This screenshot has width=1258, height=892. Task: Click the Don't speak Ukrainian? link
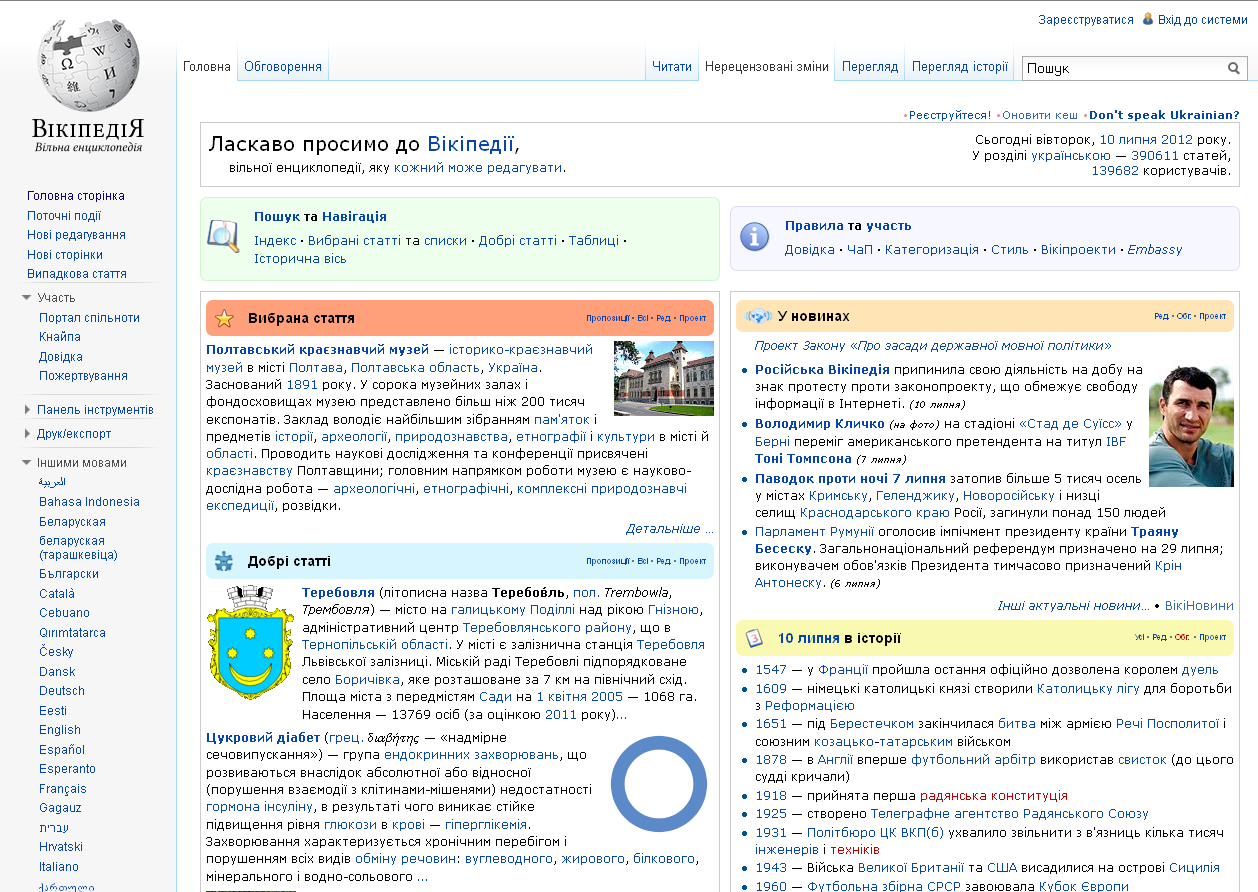tap(1164, 115)
